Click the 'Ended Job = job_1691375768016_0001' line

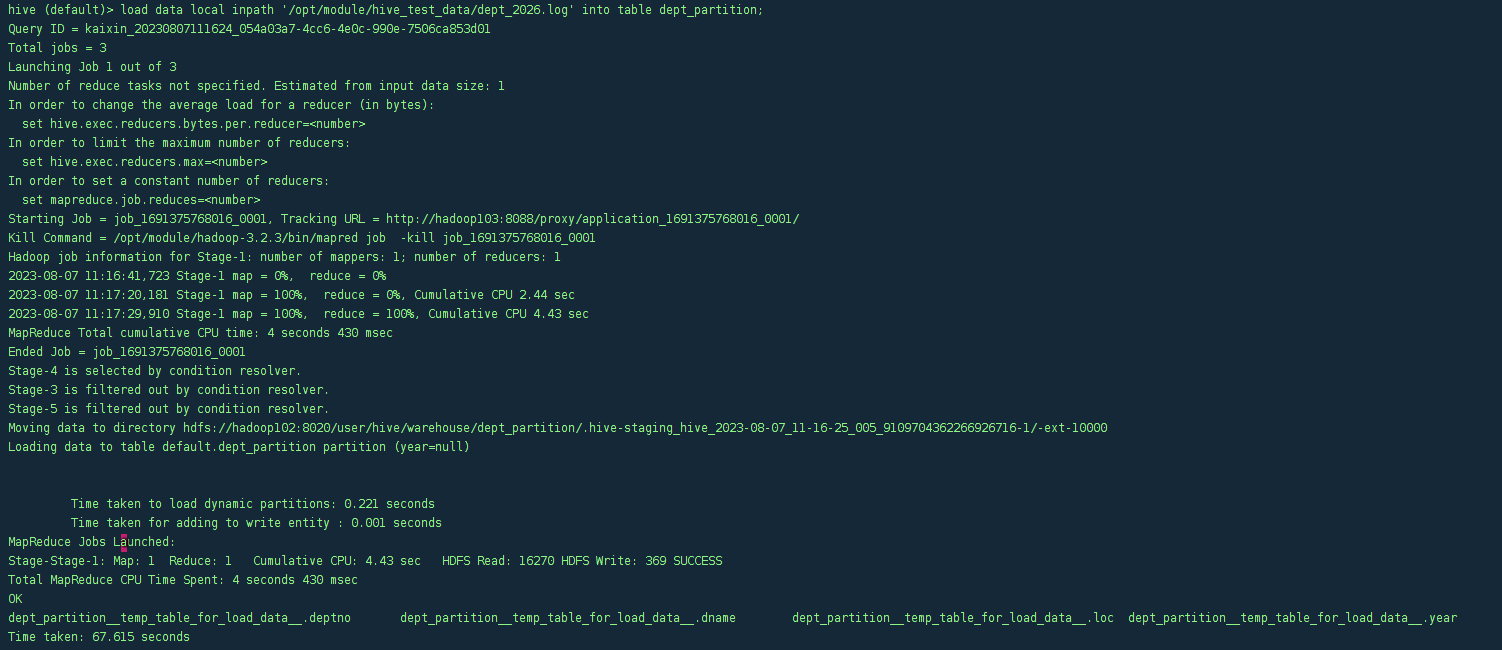click(127, 352)
